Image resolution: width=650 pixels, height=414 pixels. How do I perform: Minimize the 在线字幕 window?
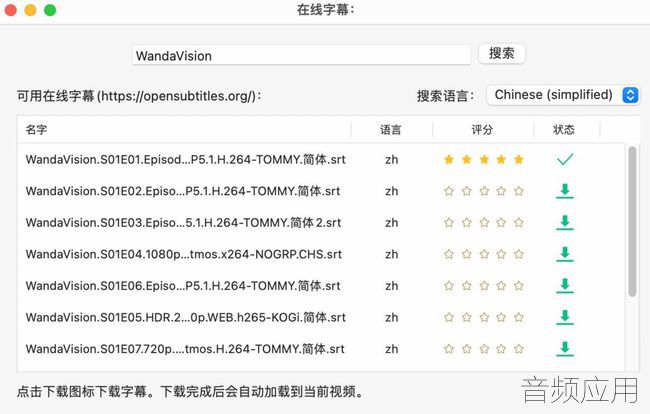[x=30, y=10]
